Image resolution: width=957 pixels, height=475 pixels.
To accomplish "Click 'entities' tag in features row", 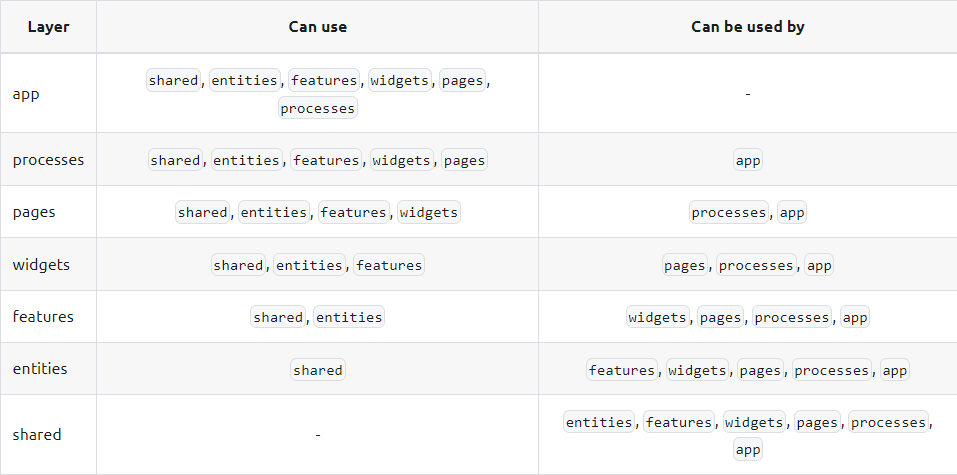I will point(349,317).
